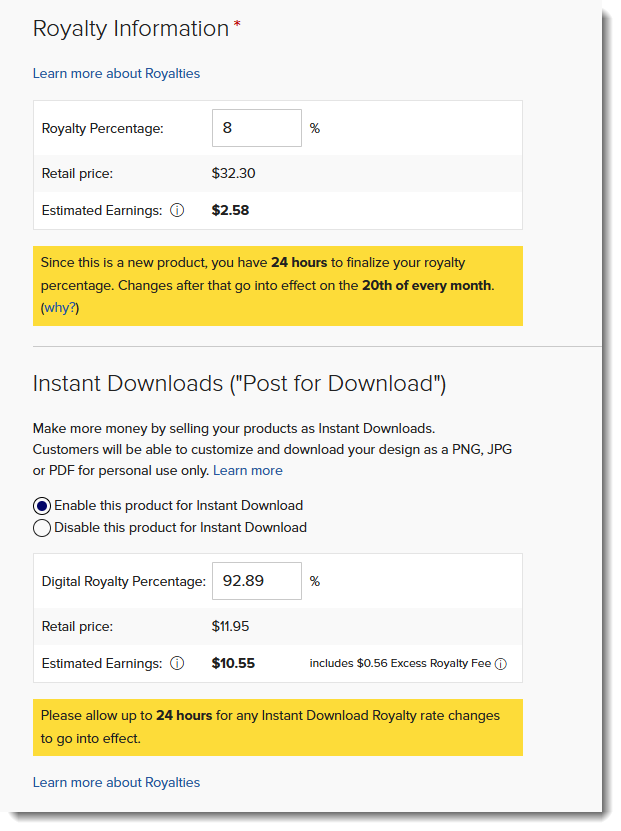The width and height of the screenshot is (621, 831).
Task: Click the 'includes $0.56 Excess Royalty Fee' text
Action: click(400, 664)
